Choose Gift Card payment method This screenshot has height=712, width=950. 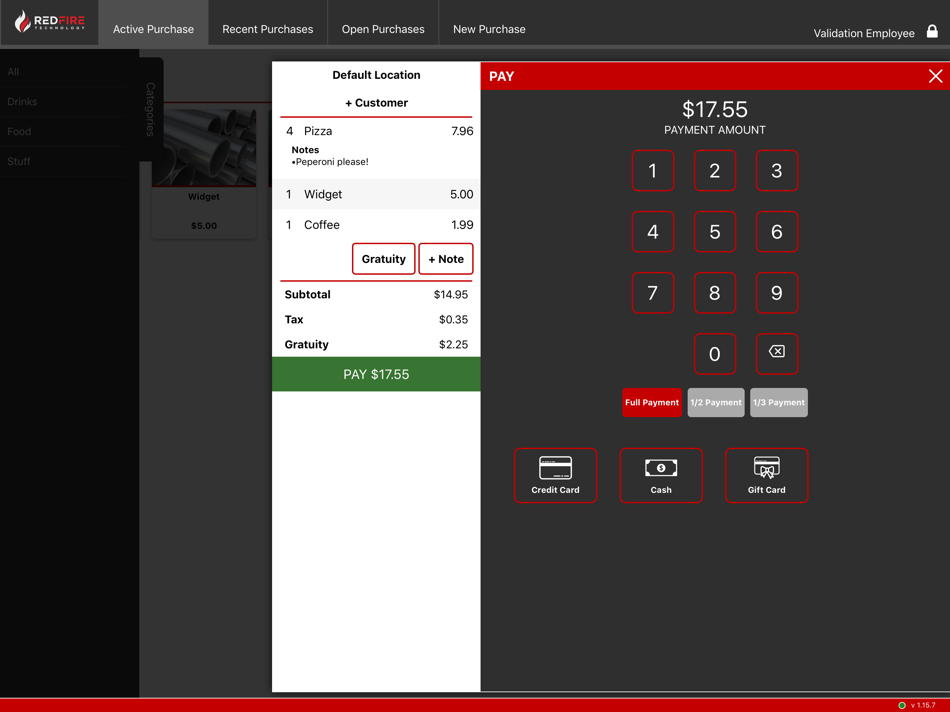766,475
